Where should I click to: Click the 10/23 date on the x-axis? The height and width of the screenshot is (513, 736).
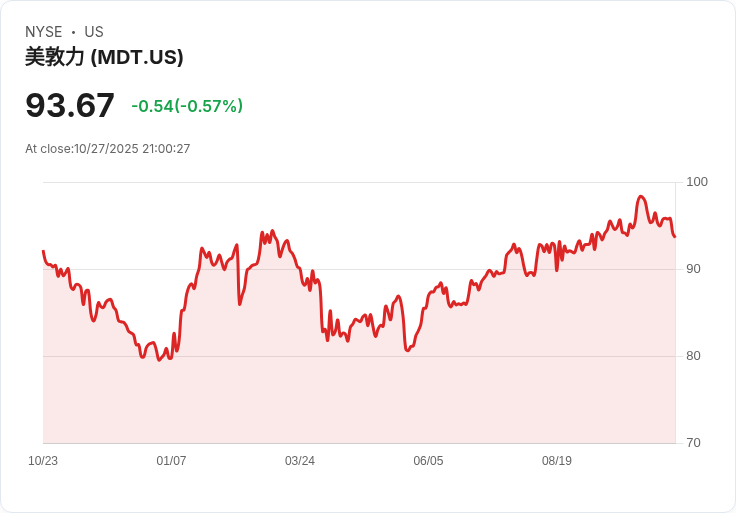(x=43, y=461)
